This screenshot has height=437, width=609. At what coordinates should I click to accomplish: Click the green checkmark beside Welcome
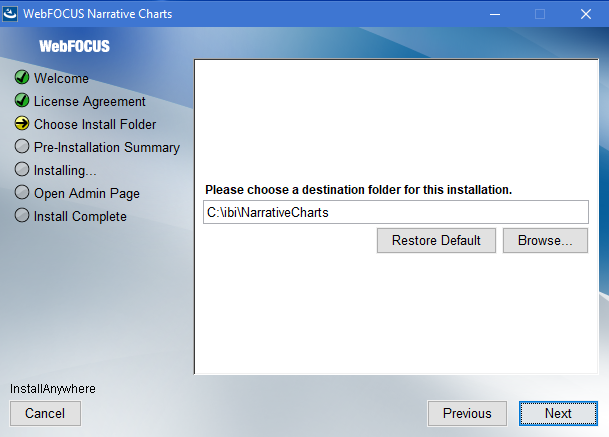tap(22, 77)
